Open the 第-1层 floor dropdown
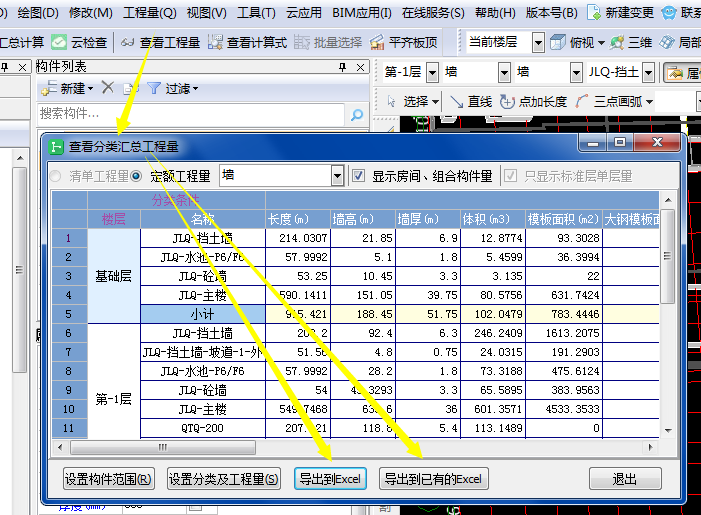The height and width of the screenshot is (515, 701). [432, 72]
